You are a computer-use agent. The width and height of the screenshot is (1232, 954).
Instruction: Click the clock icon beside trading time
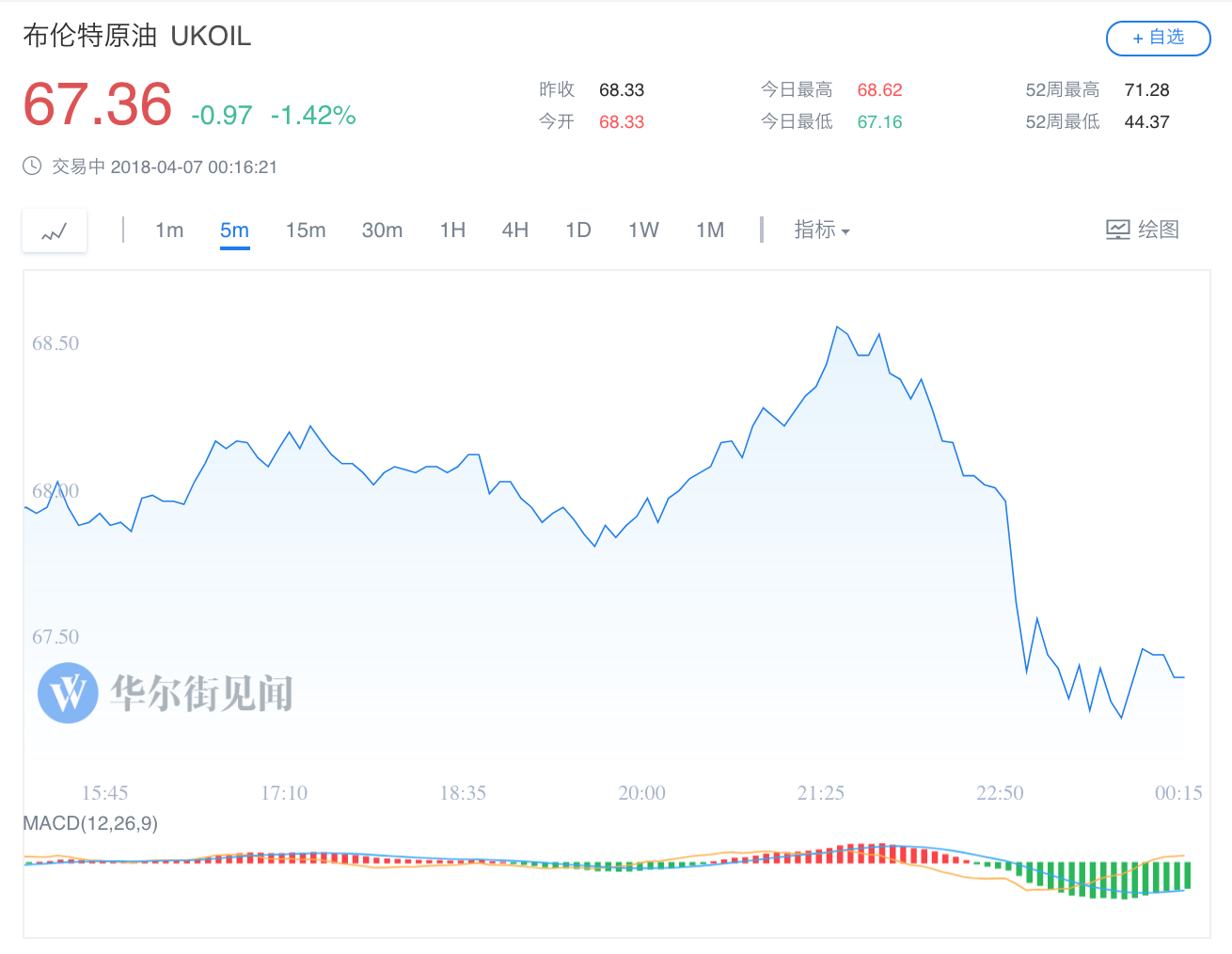point(32,167)
